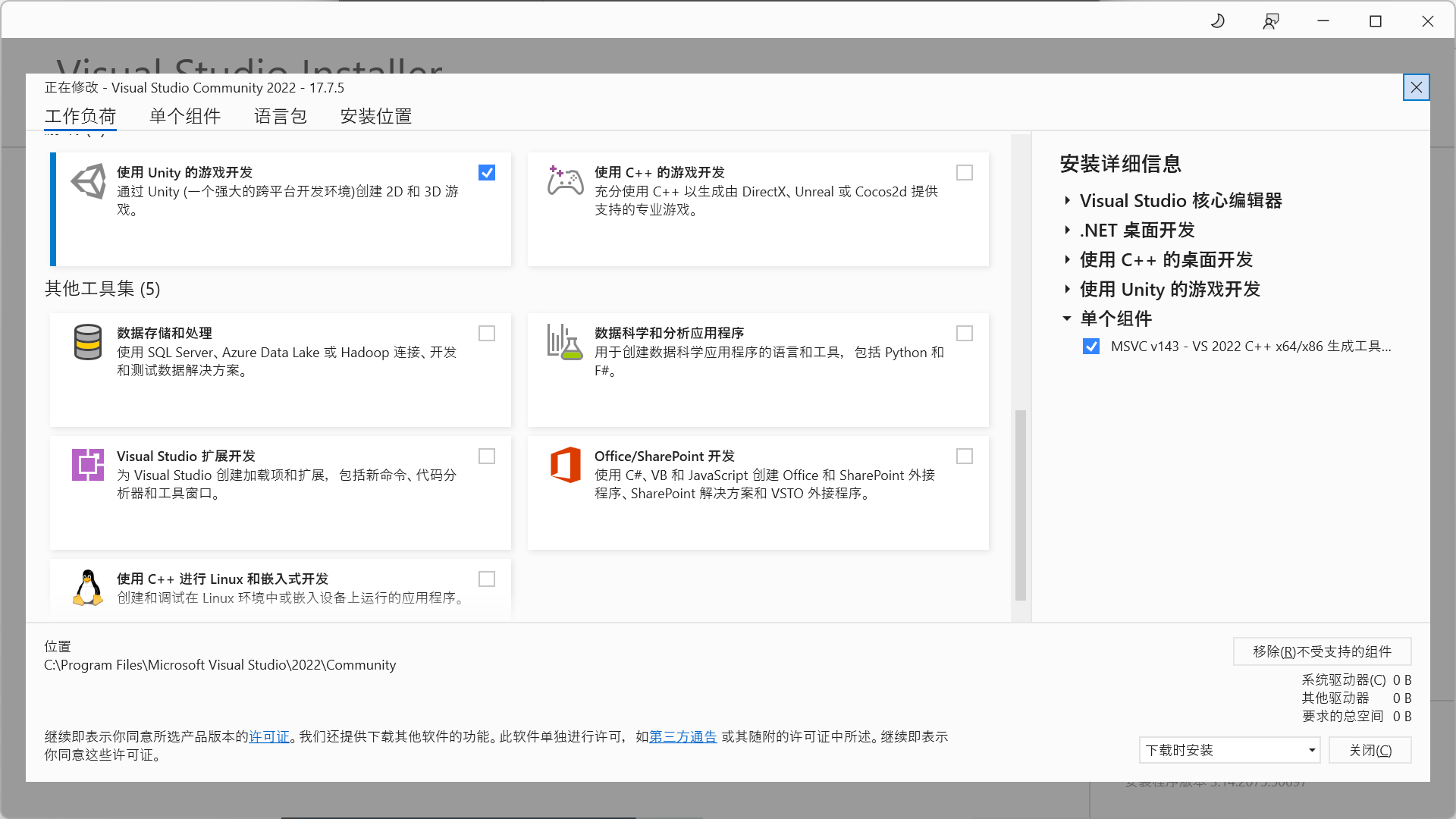Check the Office/SharePoint development workload
The height and width of the screenshot is (819, 1456).
click(x=965, y=457)
